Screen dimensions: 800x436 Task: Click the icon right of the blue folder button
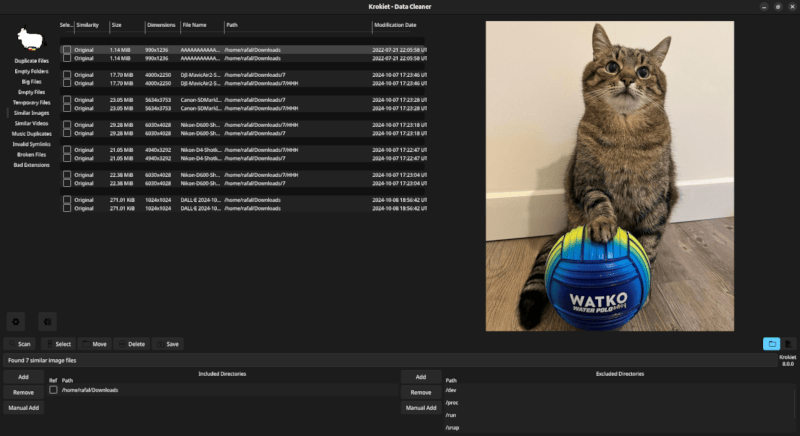pos(788,343)
